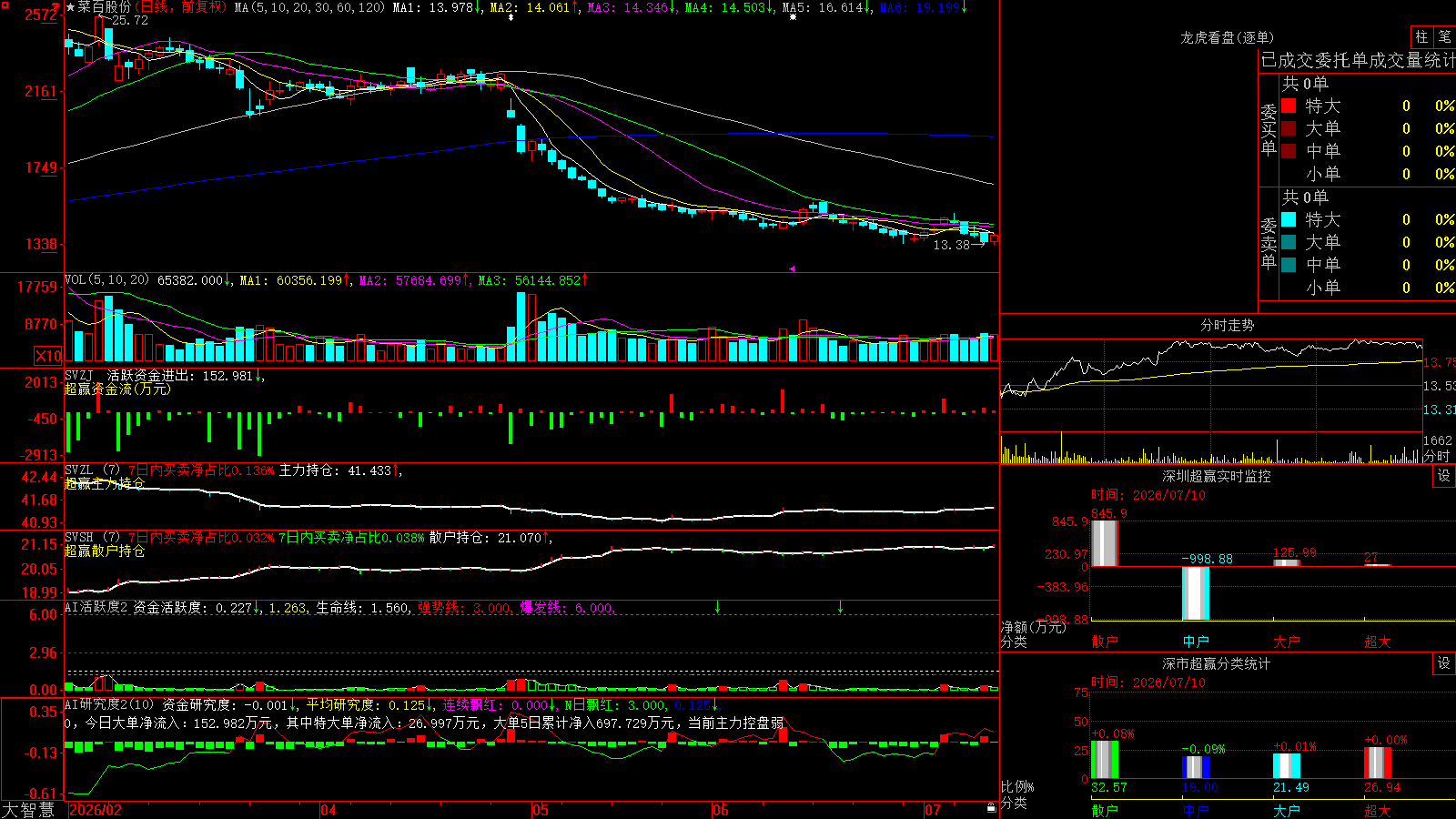The height and width of the screenshot is (819, 1456).
Task: Click the 超赢主力持仓 legend text
Action: click(x=104, y=483)
